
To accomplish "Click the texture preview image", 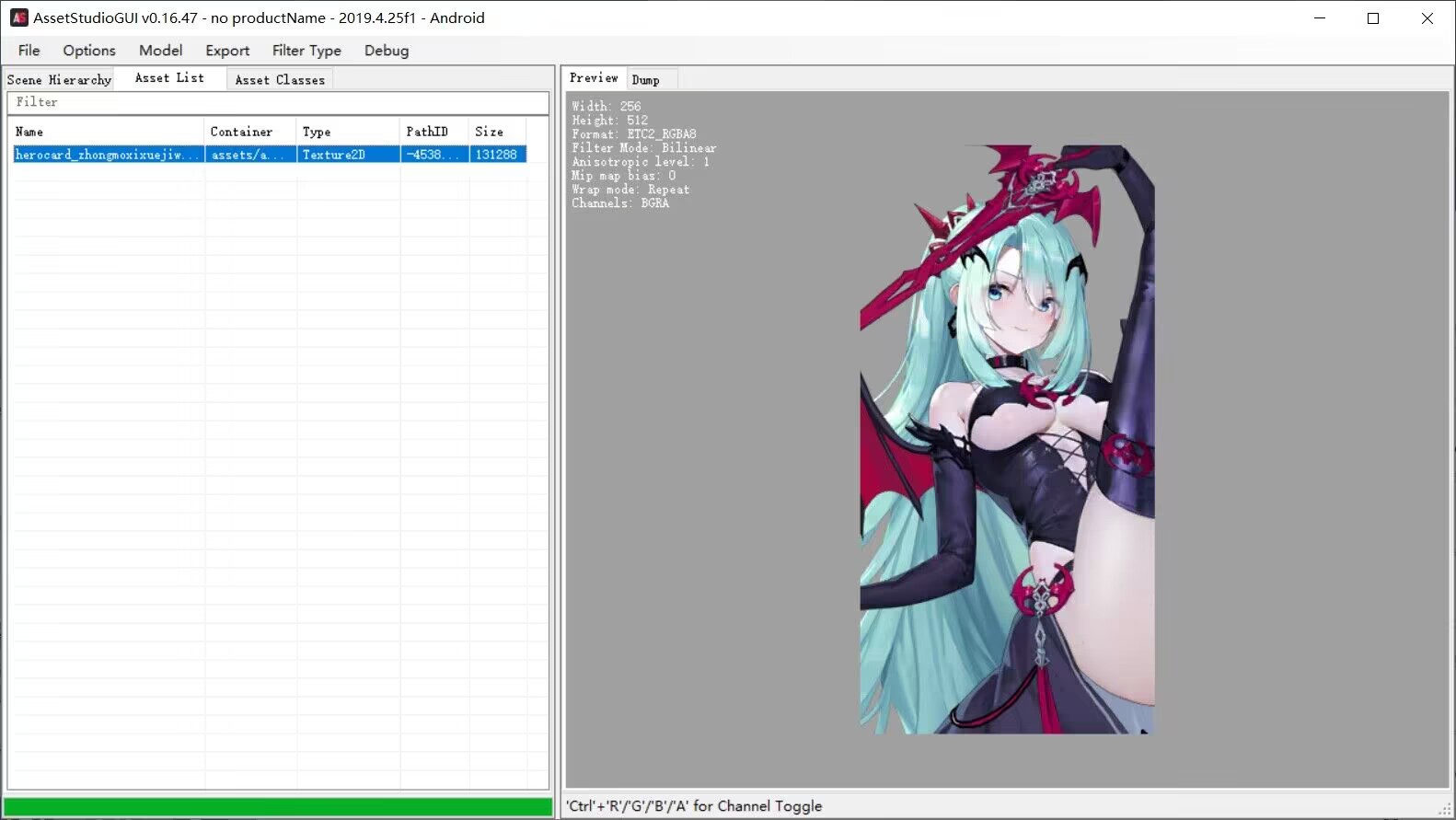I will point(1007,439).
